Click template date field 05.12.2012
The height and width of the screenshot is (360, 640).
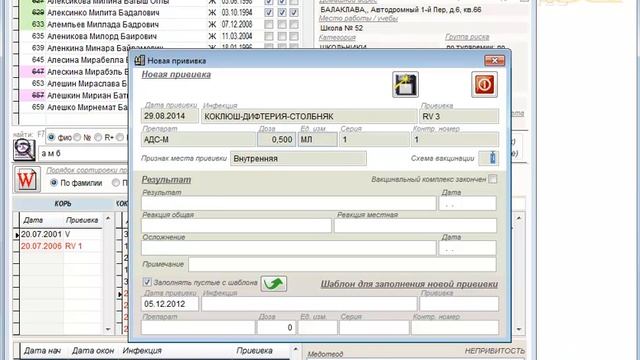[170, 304]
